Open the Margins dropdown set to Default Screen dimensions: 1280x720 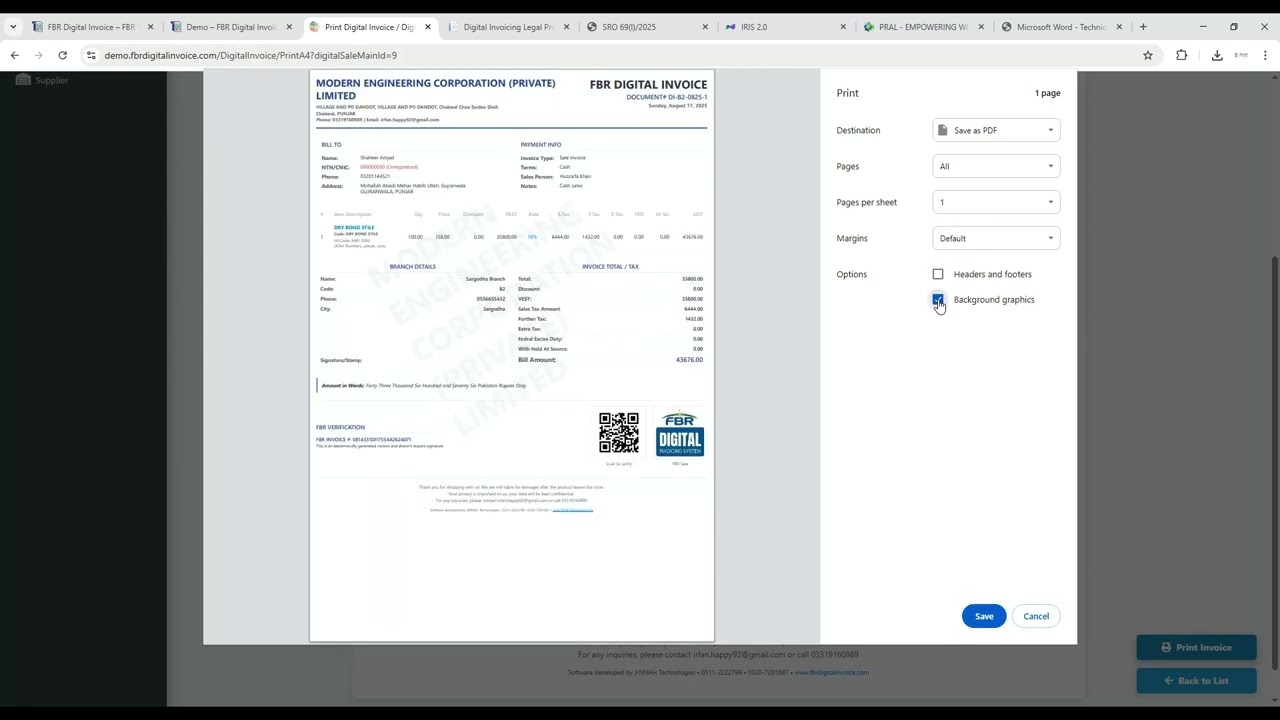(996, 238)
